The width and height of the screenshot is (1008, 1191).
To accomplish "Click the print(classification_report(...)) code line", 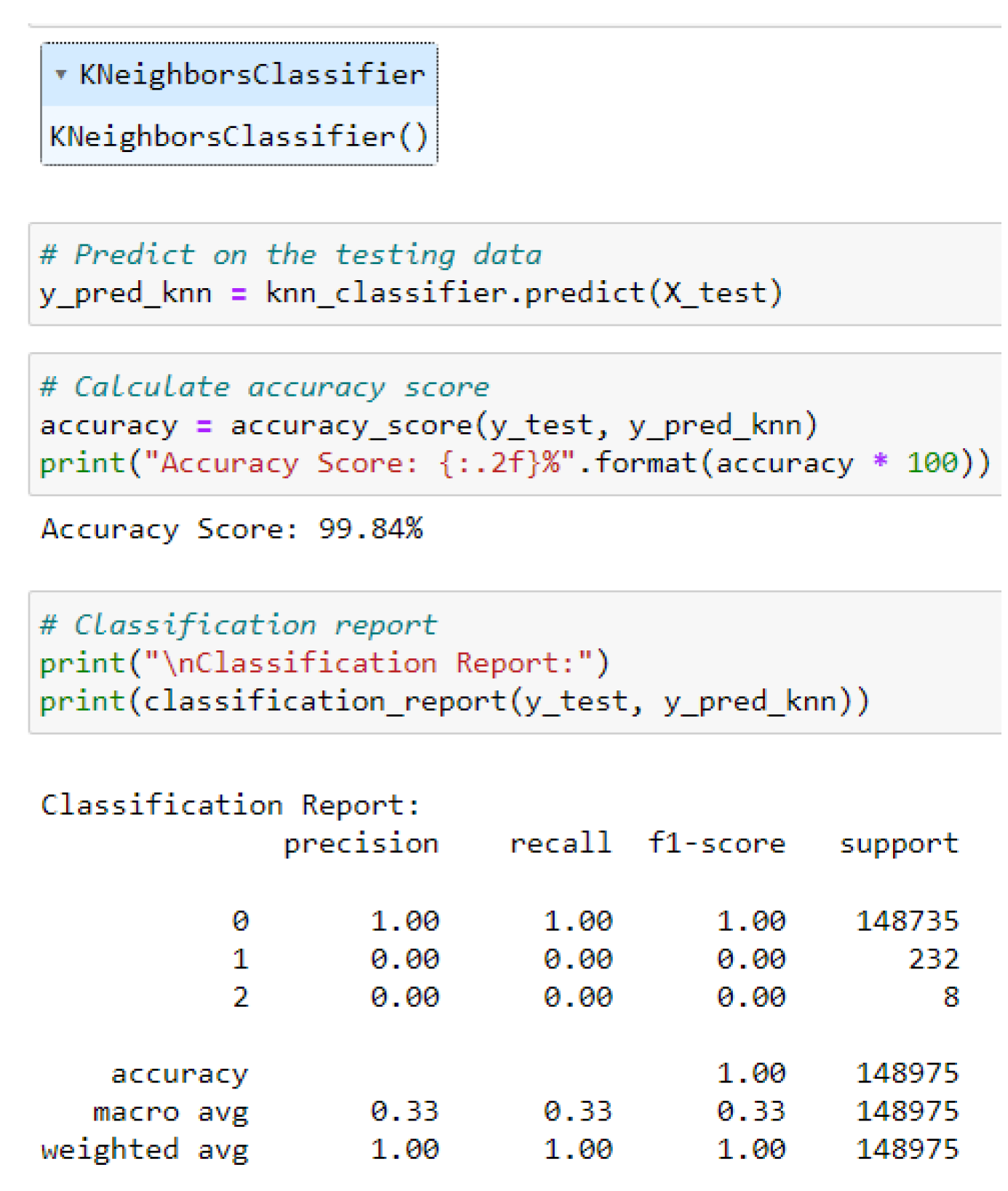I will click(454, 701).
